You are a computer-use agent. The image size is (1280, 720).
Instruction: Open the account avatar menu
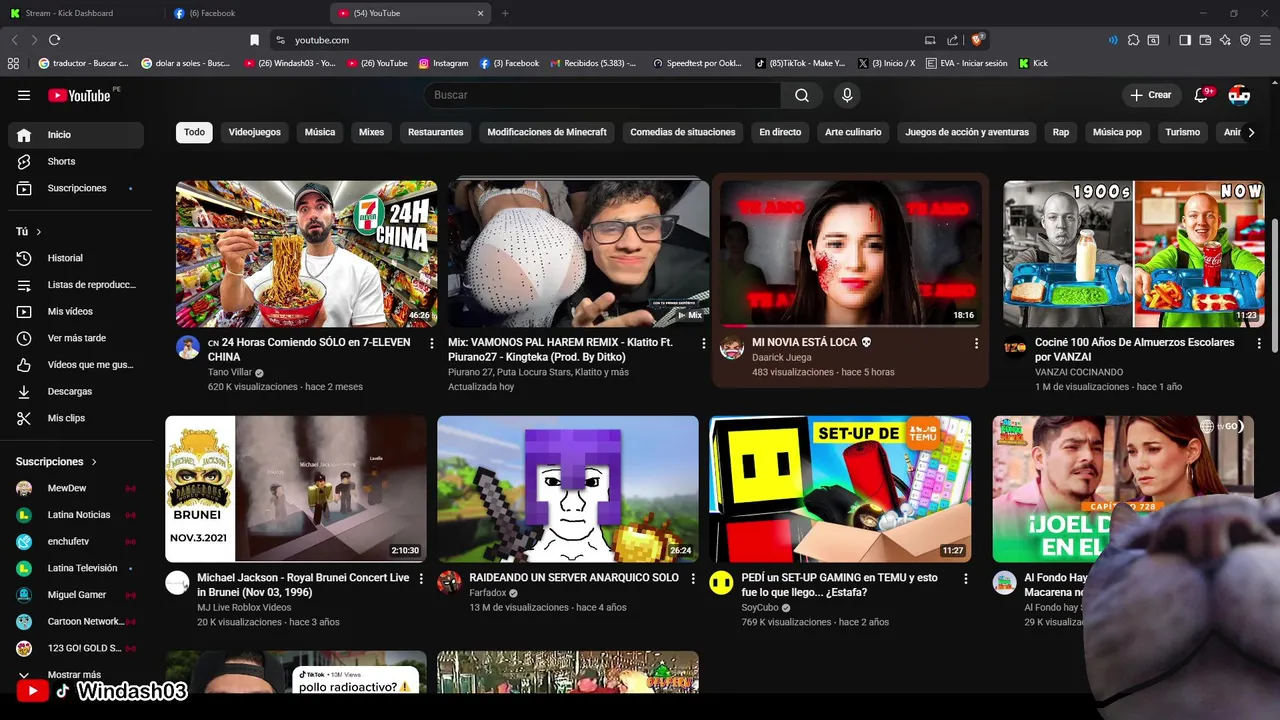point(1240,95)
